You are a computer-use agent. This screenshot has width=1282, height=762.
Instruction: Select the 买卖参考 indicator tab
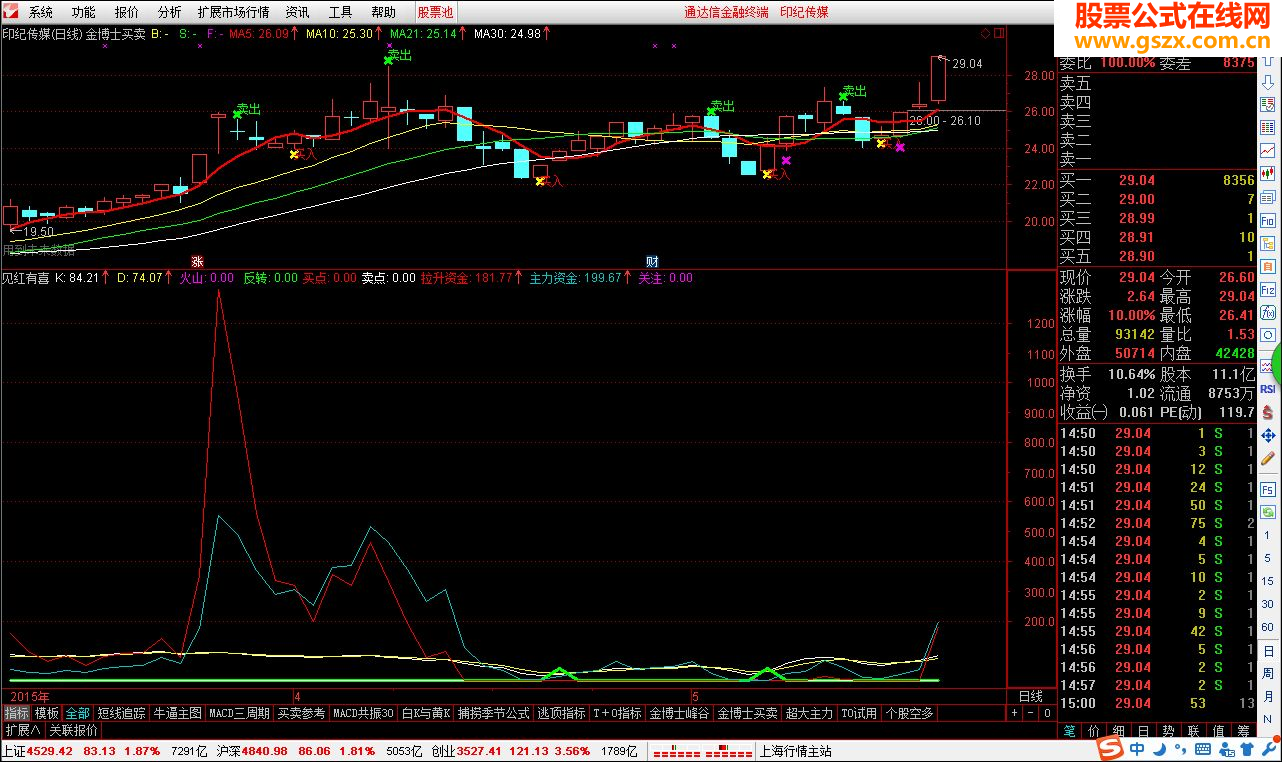[301, 713]
